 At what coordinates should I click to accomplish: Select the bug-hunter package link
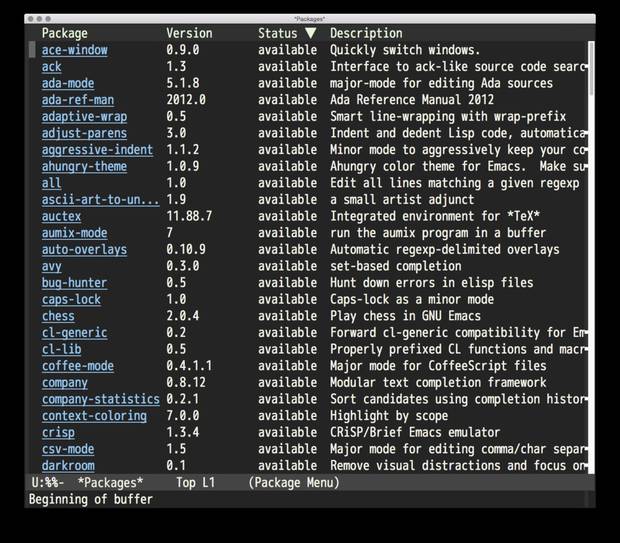point(74,283)
